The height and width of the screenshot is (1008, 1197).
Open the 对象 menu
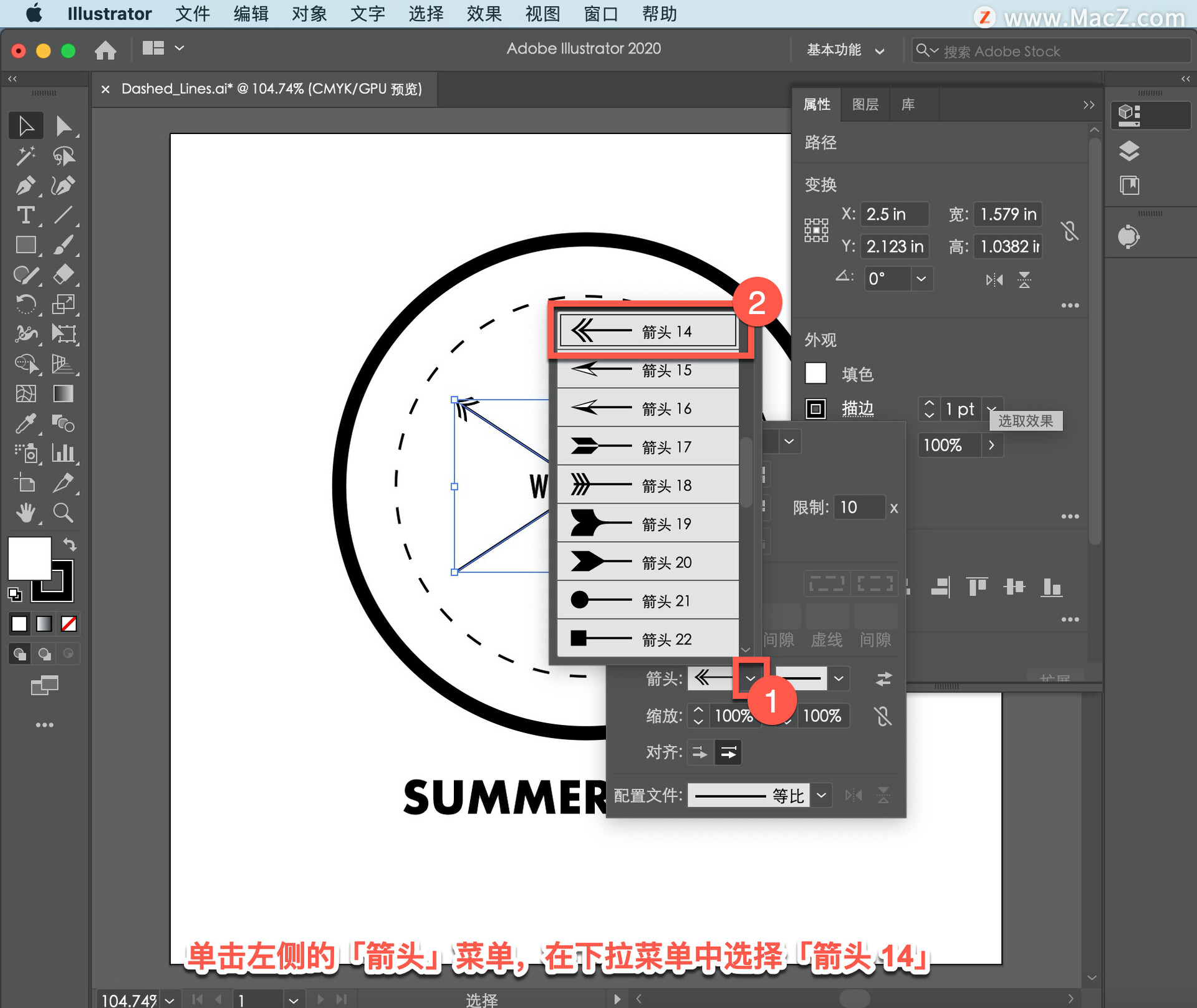pos(309,14)
